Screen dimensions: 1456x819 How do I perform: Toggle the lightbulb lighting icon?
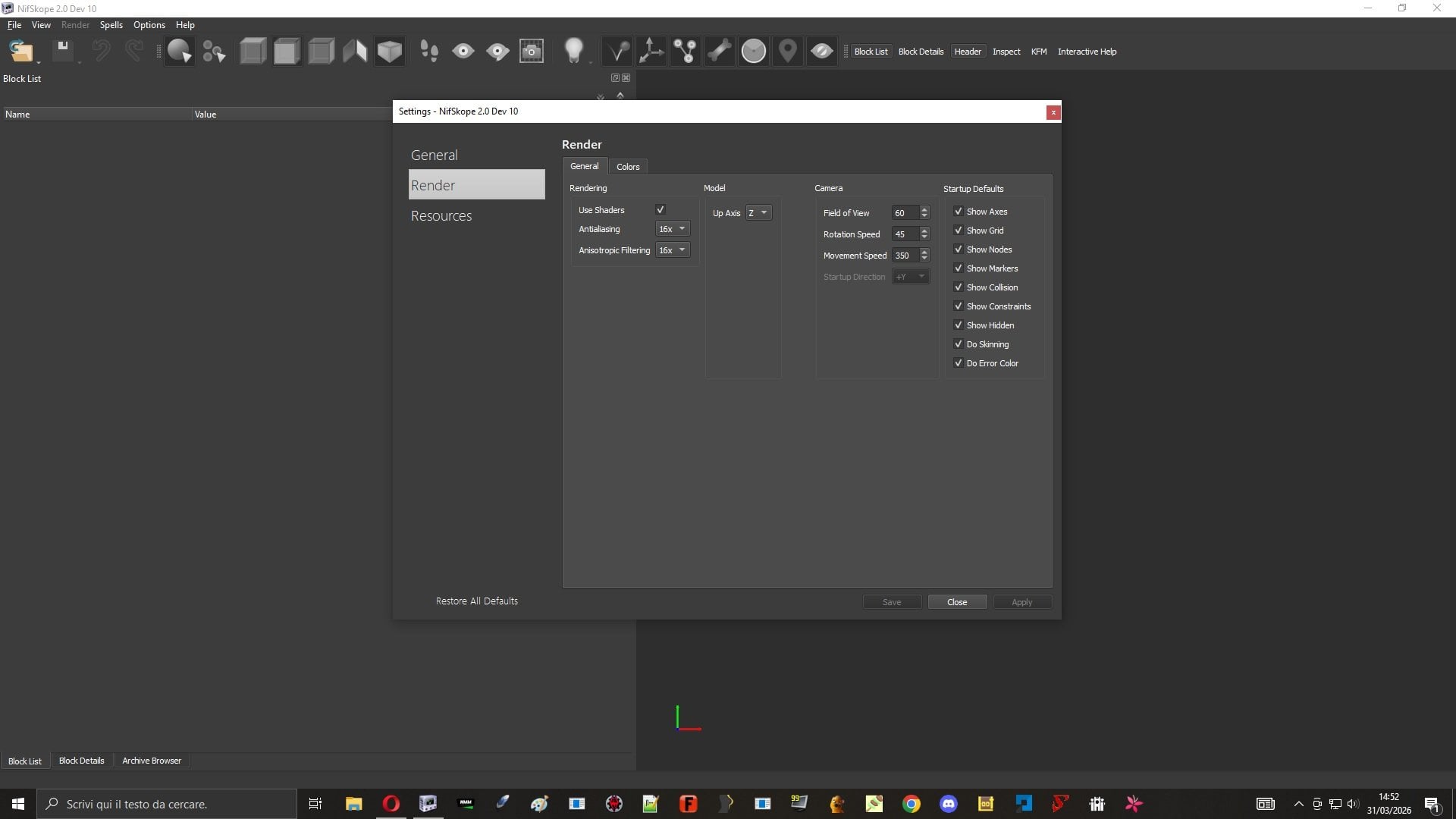(x=574, y=52)
